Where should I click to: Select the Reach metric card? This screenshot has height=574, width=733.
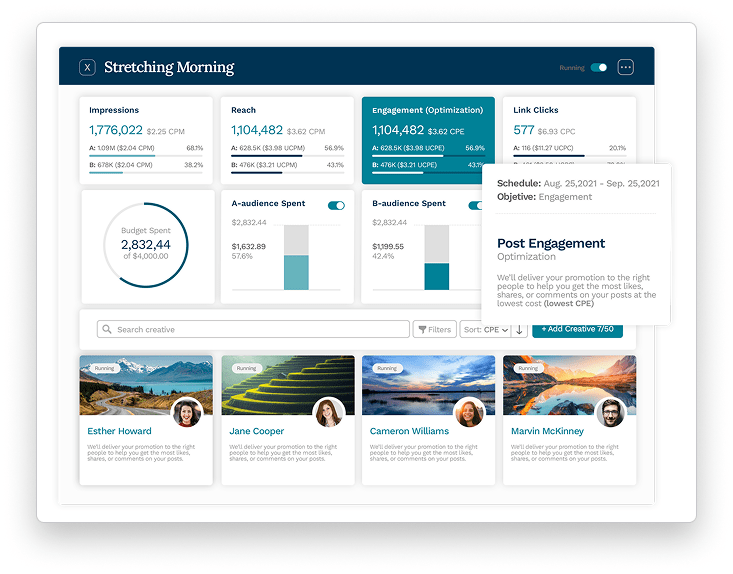coord(287,140)
